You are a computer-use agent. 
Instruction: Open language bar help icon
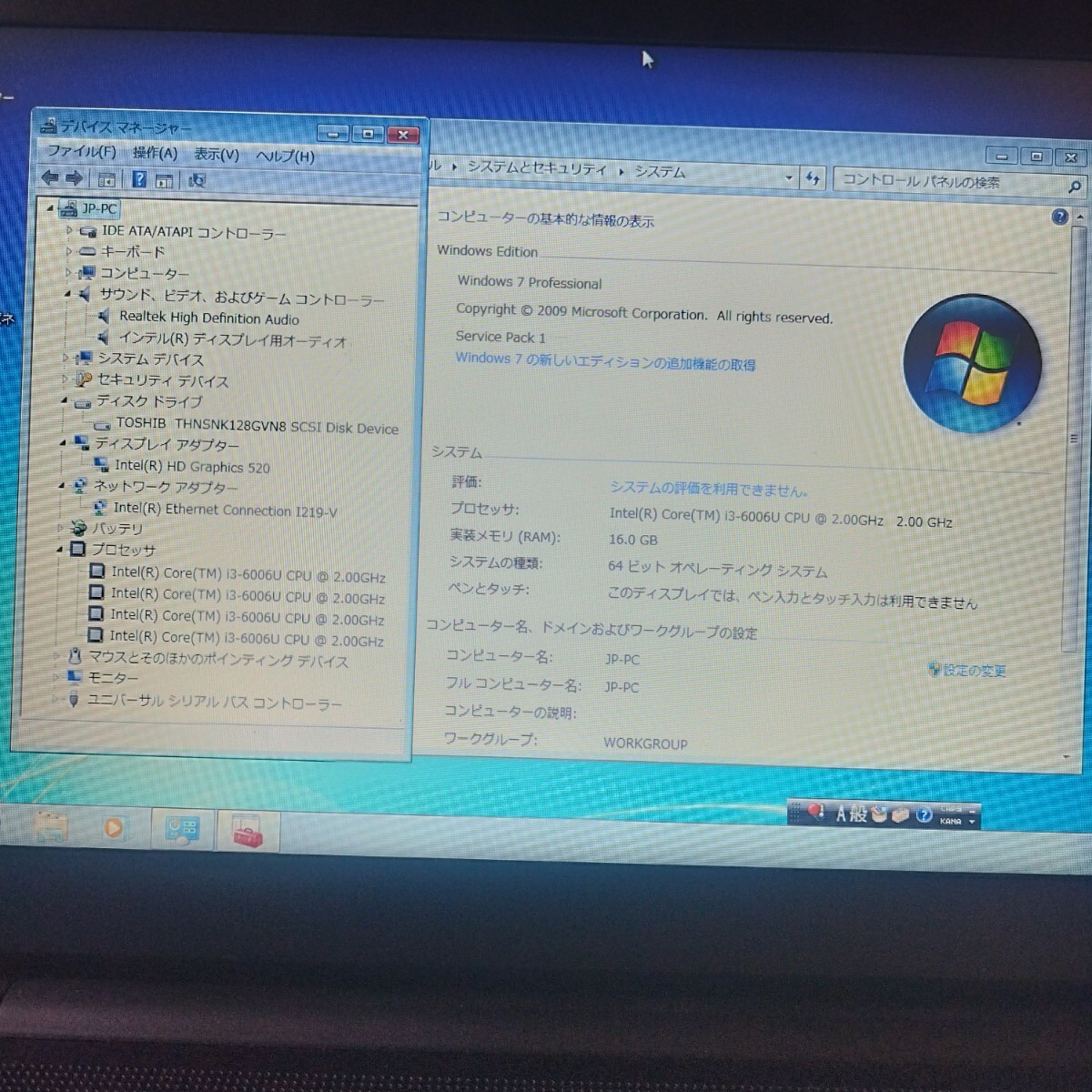(924, 816)
